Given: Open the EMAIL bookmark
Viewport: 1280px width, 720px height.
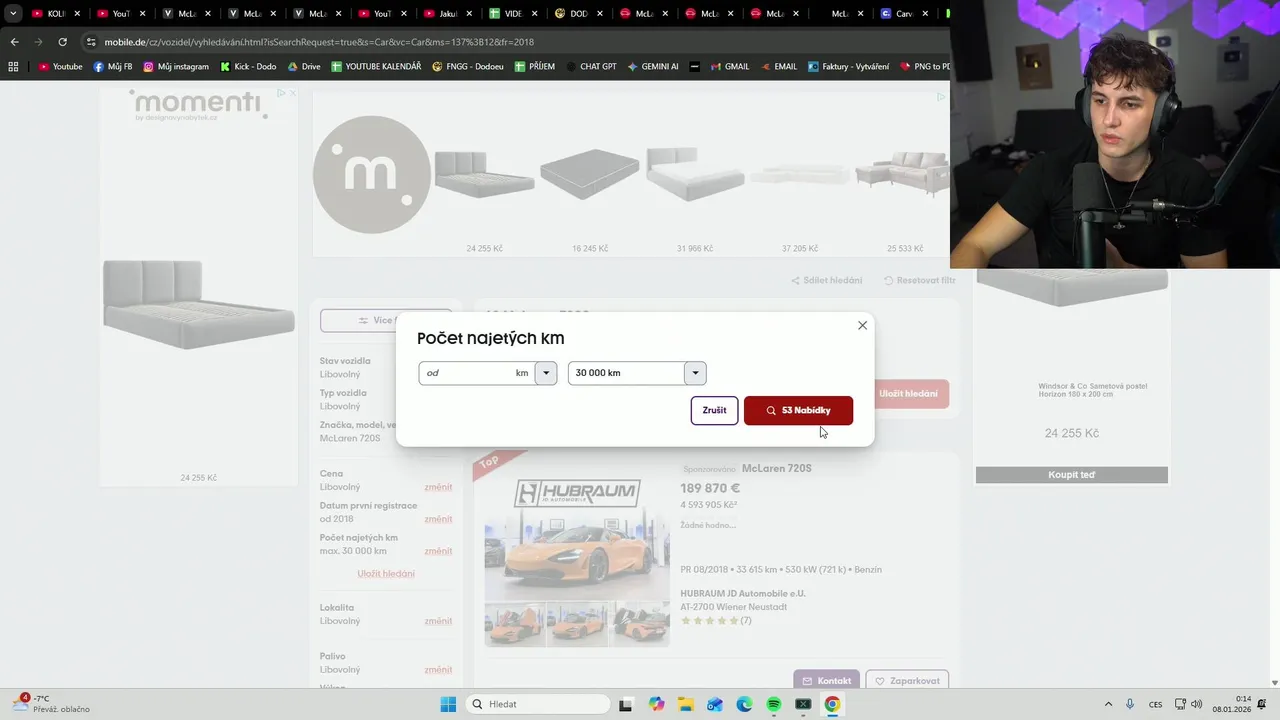Looking at the screenshot, I should (778, 66).
